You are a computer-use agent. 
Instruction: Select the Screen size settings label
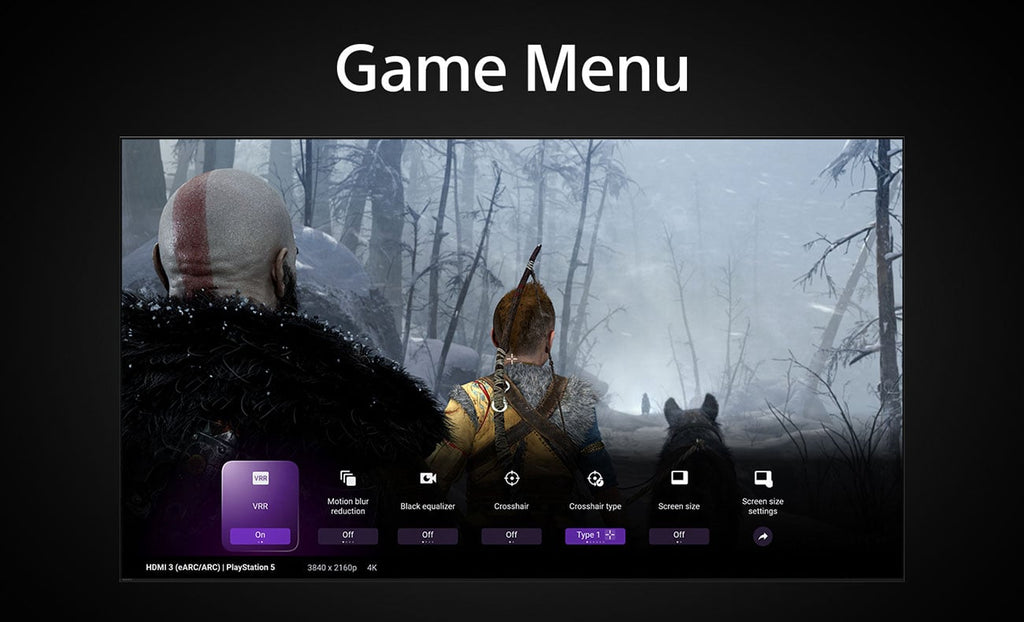[x=763, y=506]
